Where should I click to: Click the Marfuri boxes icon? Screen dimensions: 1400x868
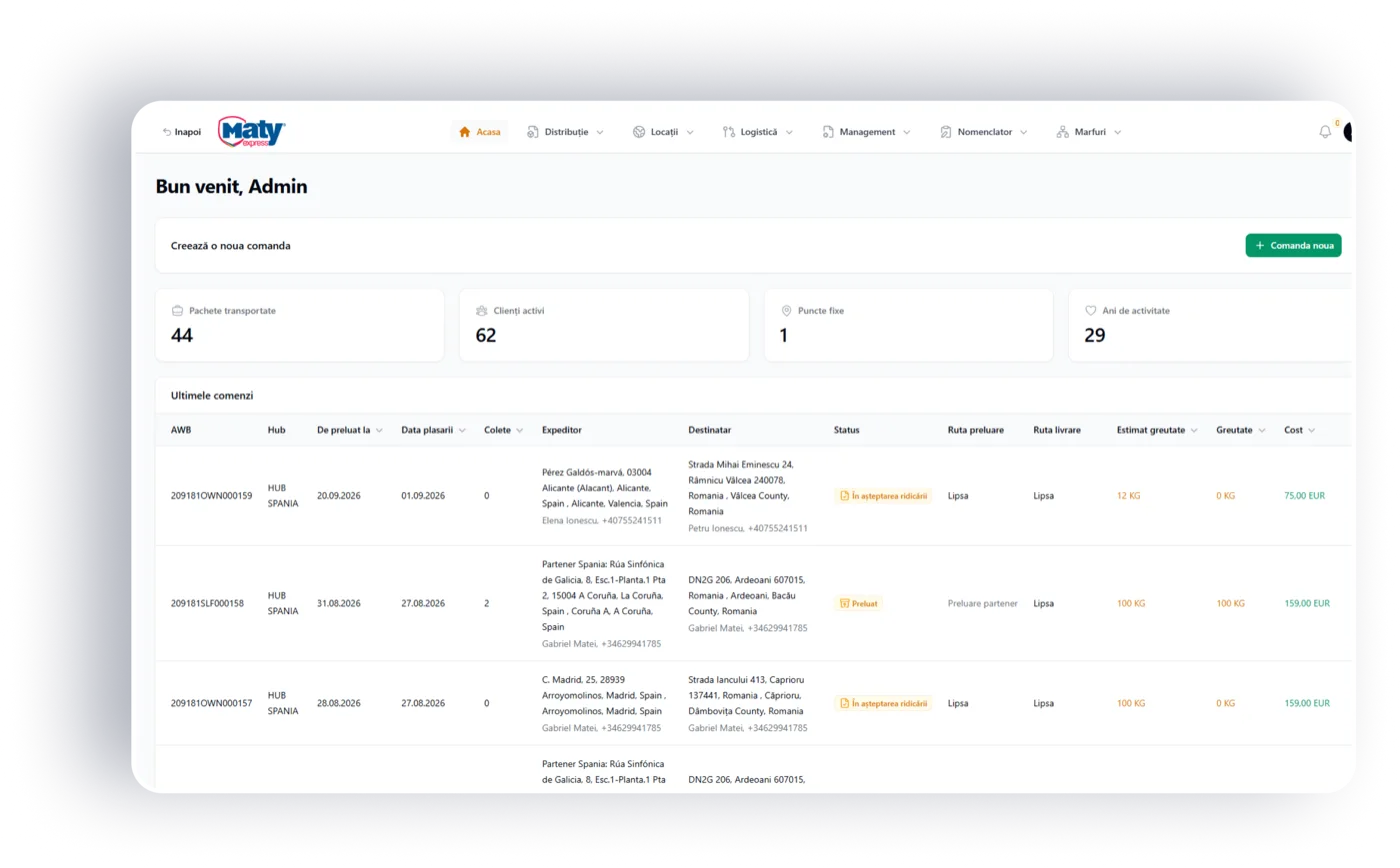[x=1063, y=132]
